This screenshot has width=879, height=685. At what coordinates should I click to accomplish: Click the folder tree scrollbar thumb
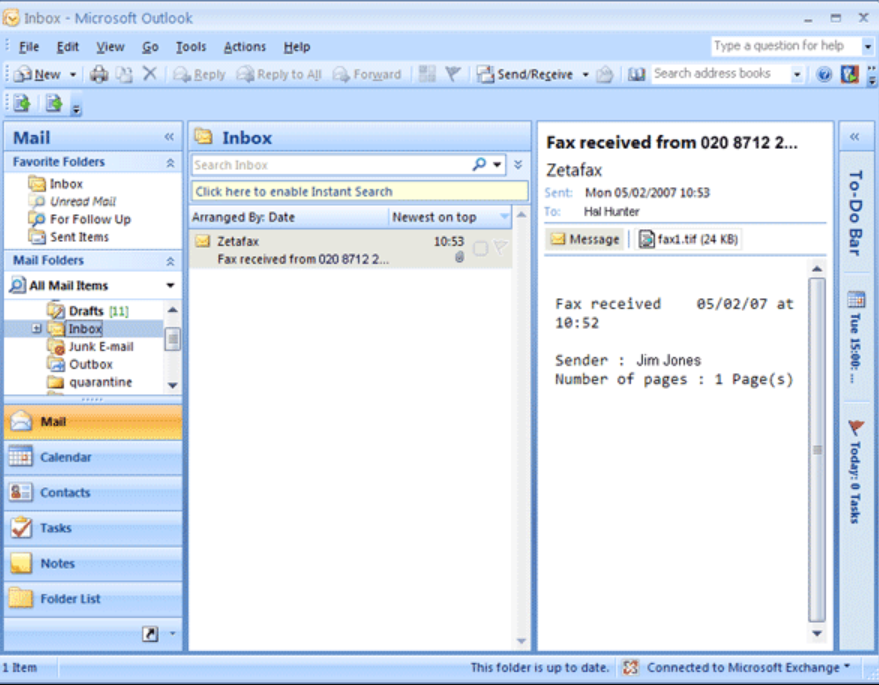coord(173,339)
